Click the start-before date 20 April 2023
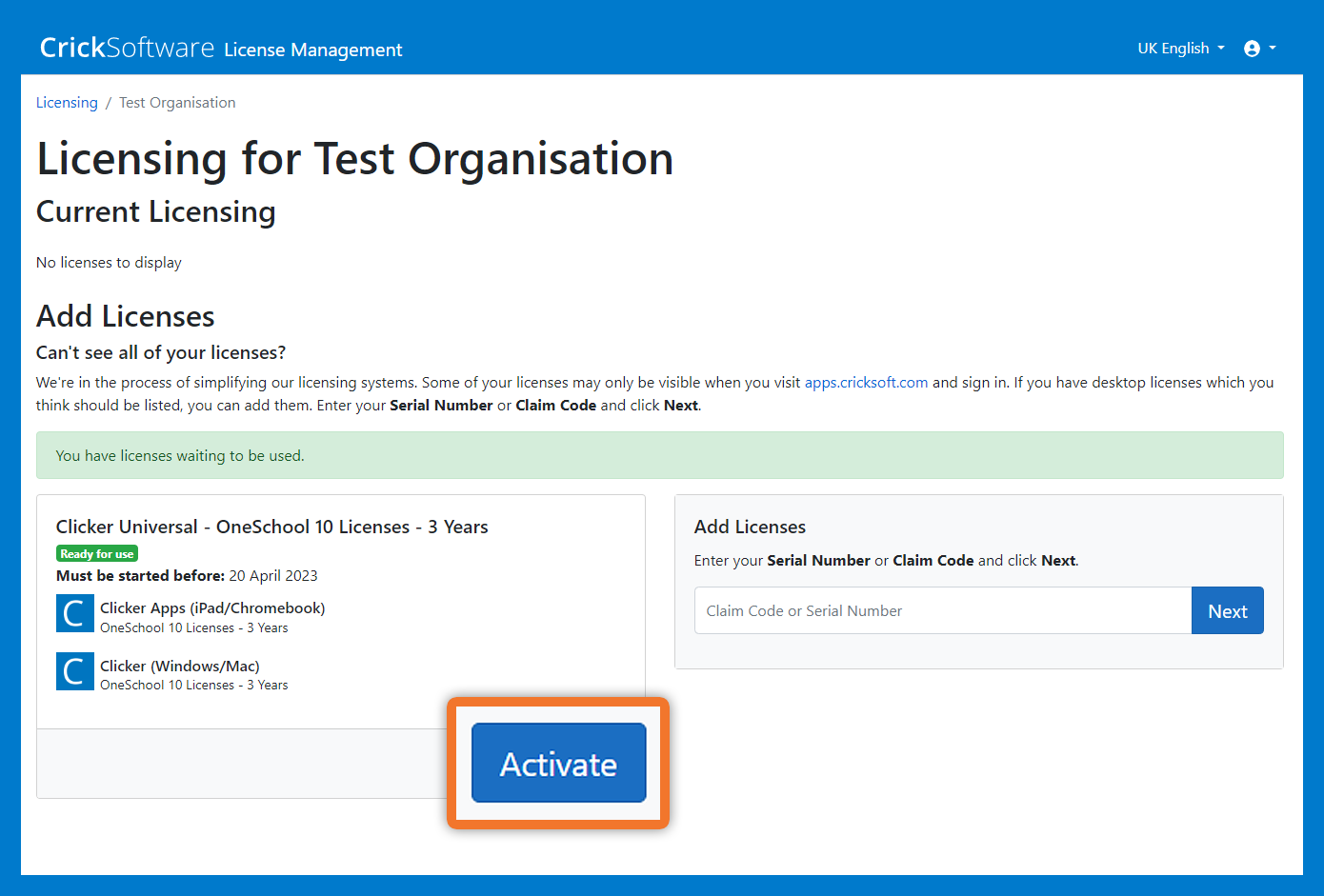Image resolution: width=1324 pixels, height=896 pixels. pyautogui.click(x=273, y=576)
